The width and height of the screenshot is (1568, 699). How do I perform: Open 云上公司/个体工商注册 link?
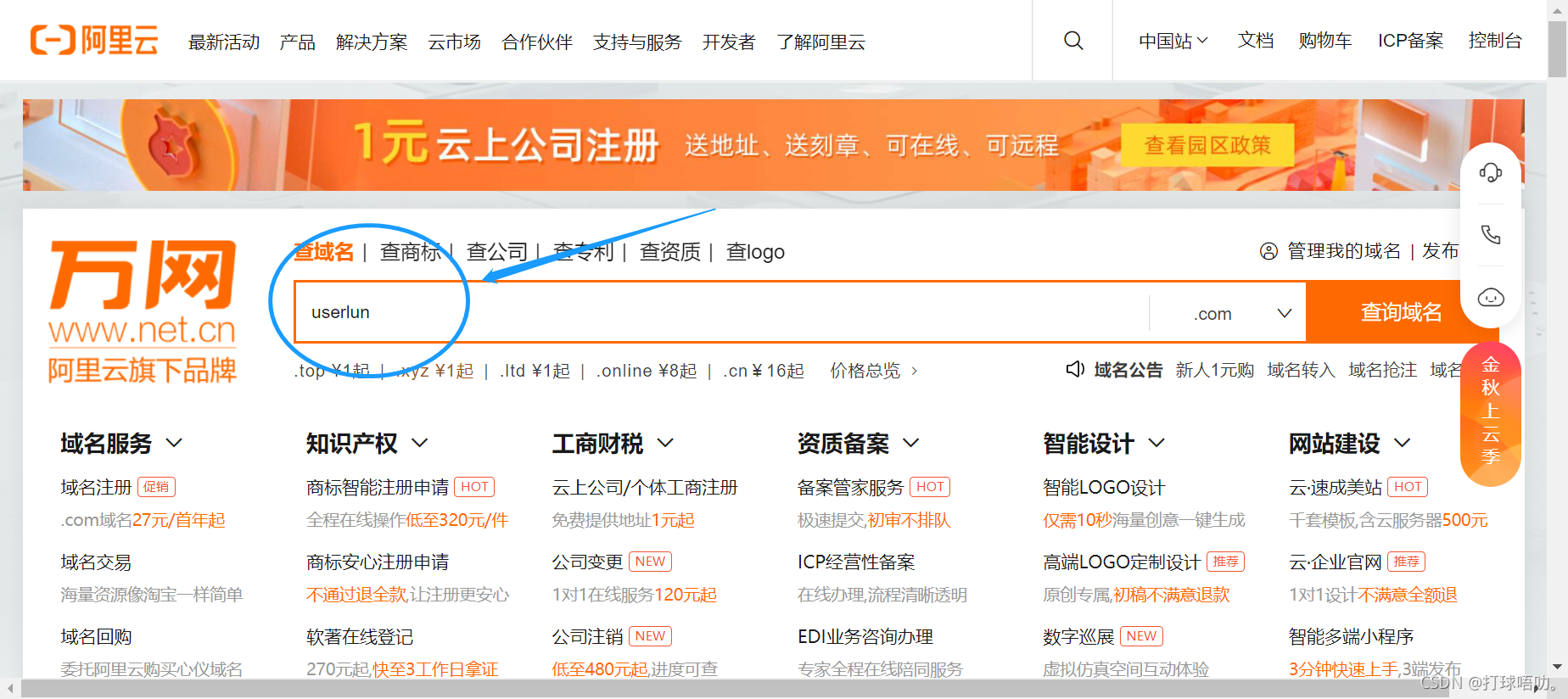click(645, 488)
